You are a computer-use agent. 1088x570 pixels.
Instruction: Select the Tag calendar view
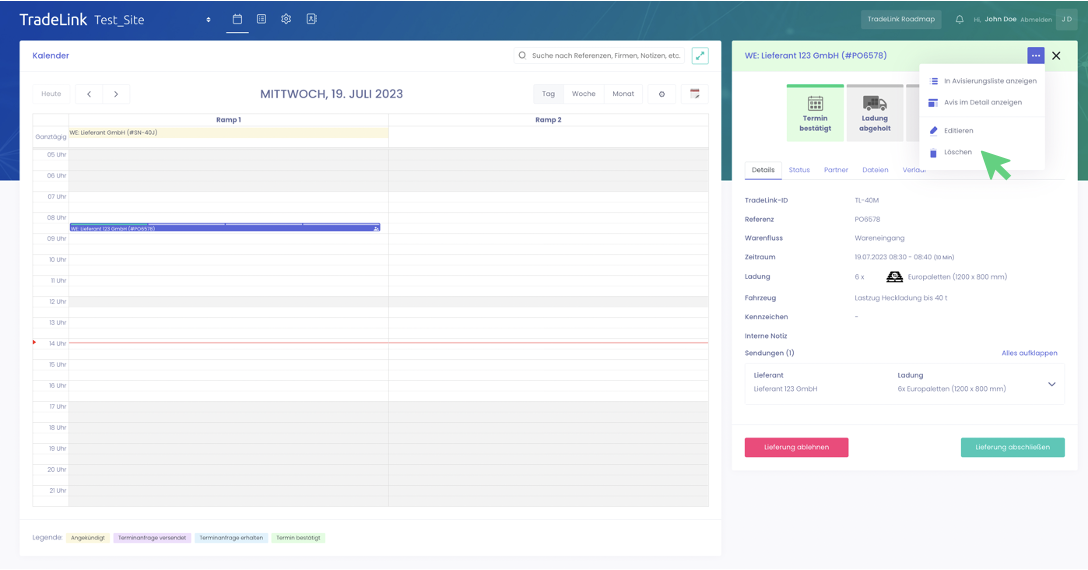click(548, 94)
